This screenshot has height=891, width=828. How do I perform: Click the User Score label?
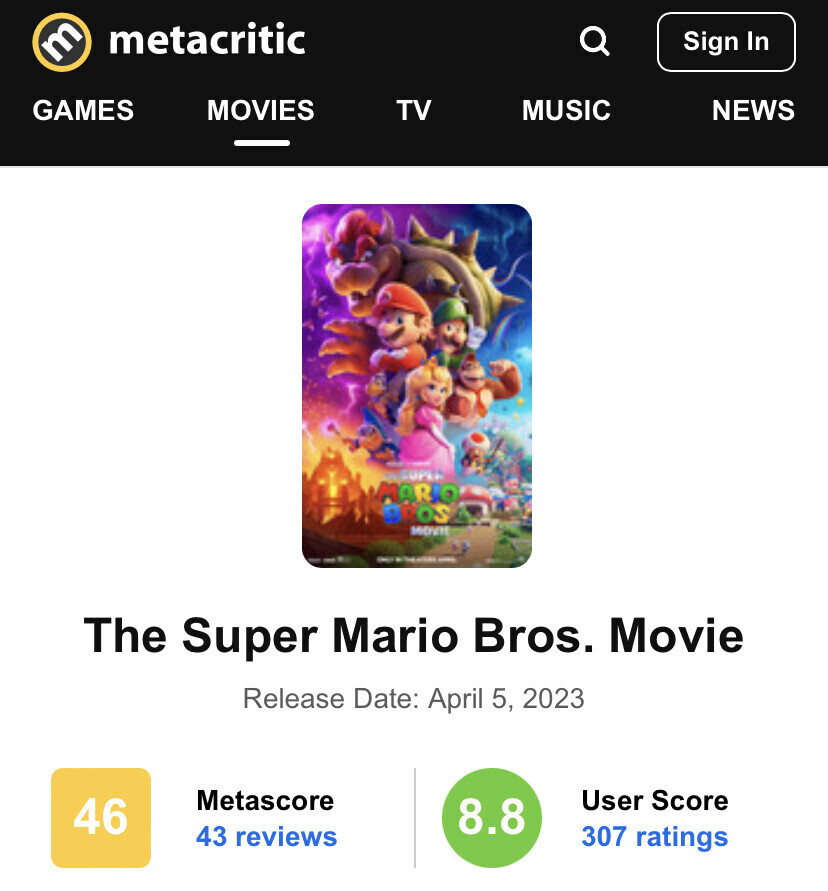(654, 800)
